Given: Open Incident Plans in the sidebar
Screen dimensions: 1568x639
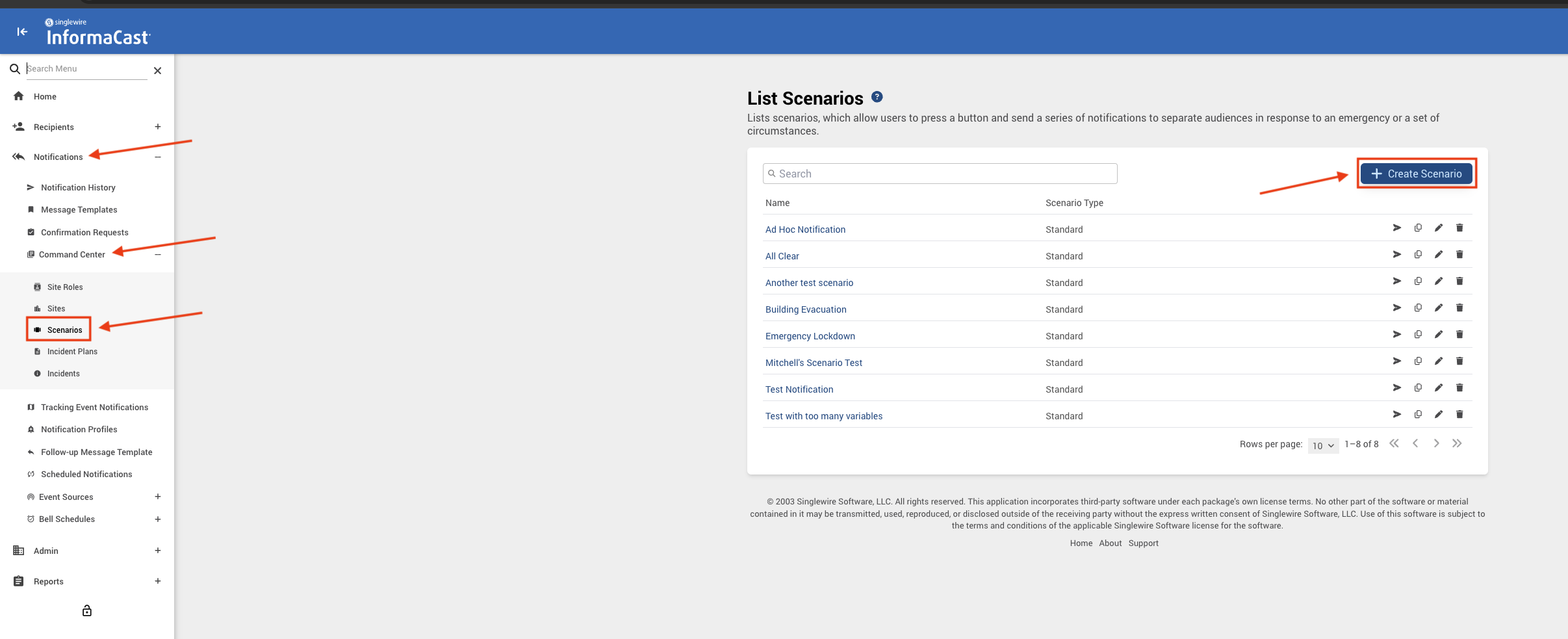Looking at the screenshot, I should (72, 352).
